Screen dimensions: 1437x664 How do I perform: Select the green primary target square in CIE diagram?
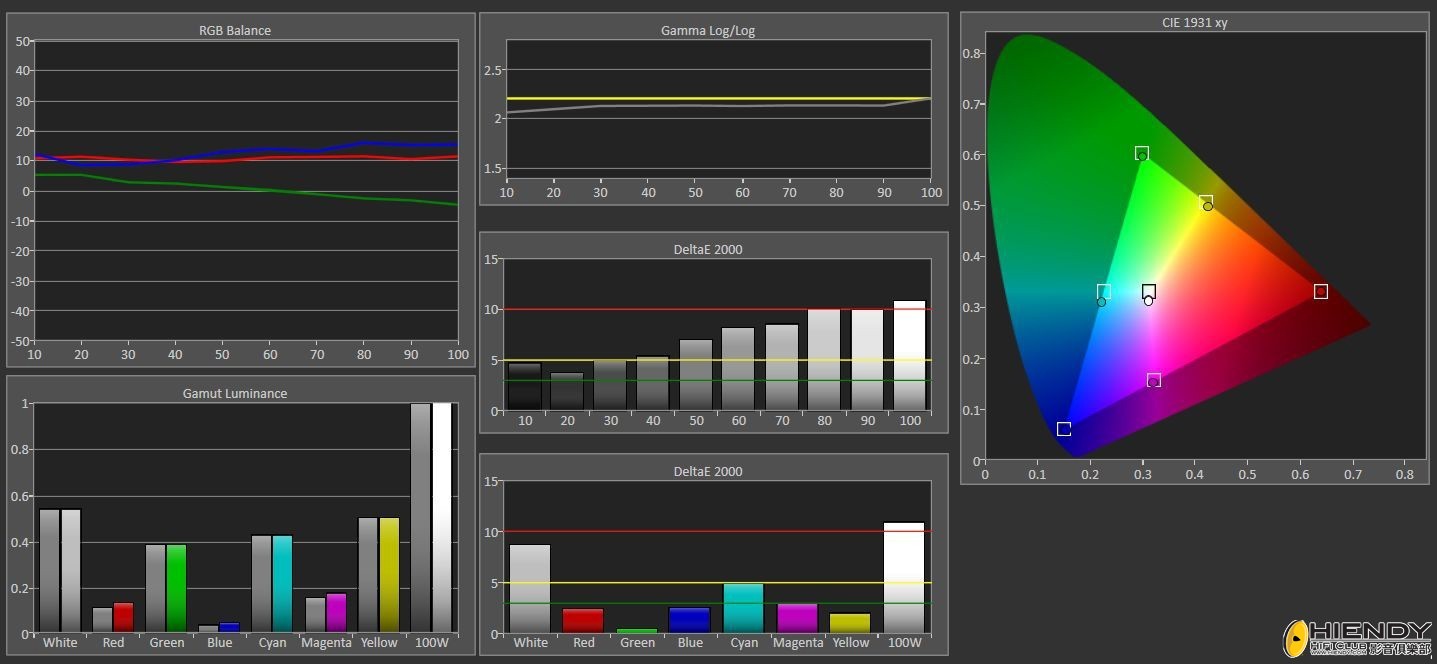point(1142,153)
